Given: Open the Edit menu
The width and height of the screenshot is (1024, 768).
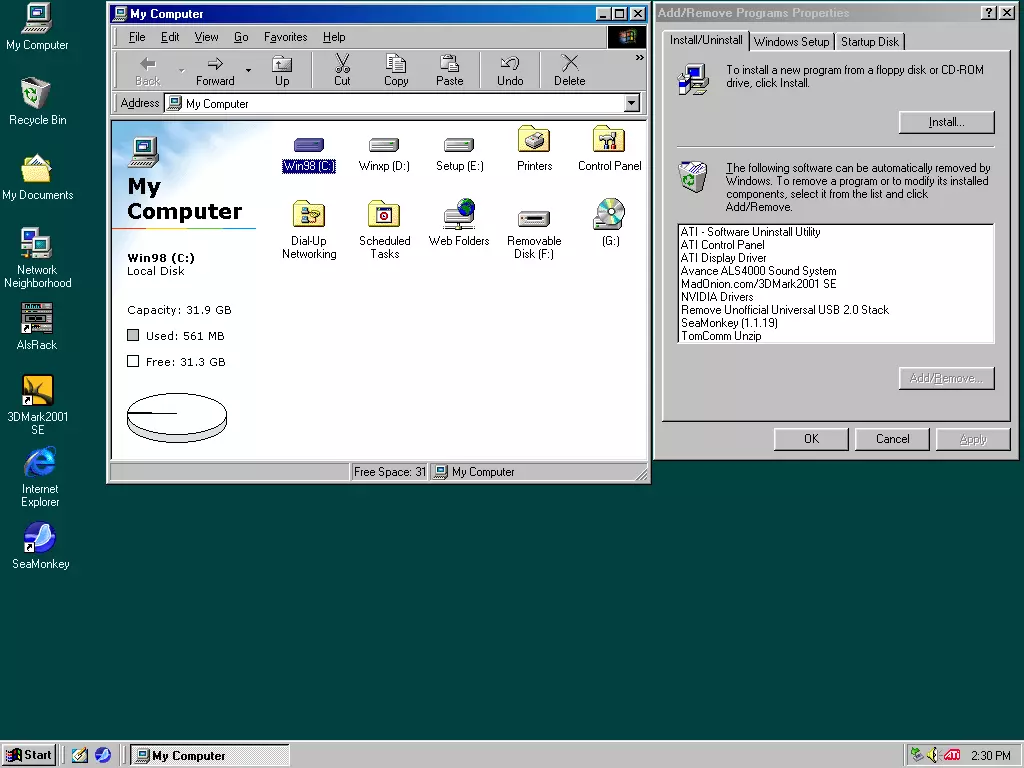Looking at the screenshot, I should (170, 37).
